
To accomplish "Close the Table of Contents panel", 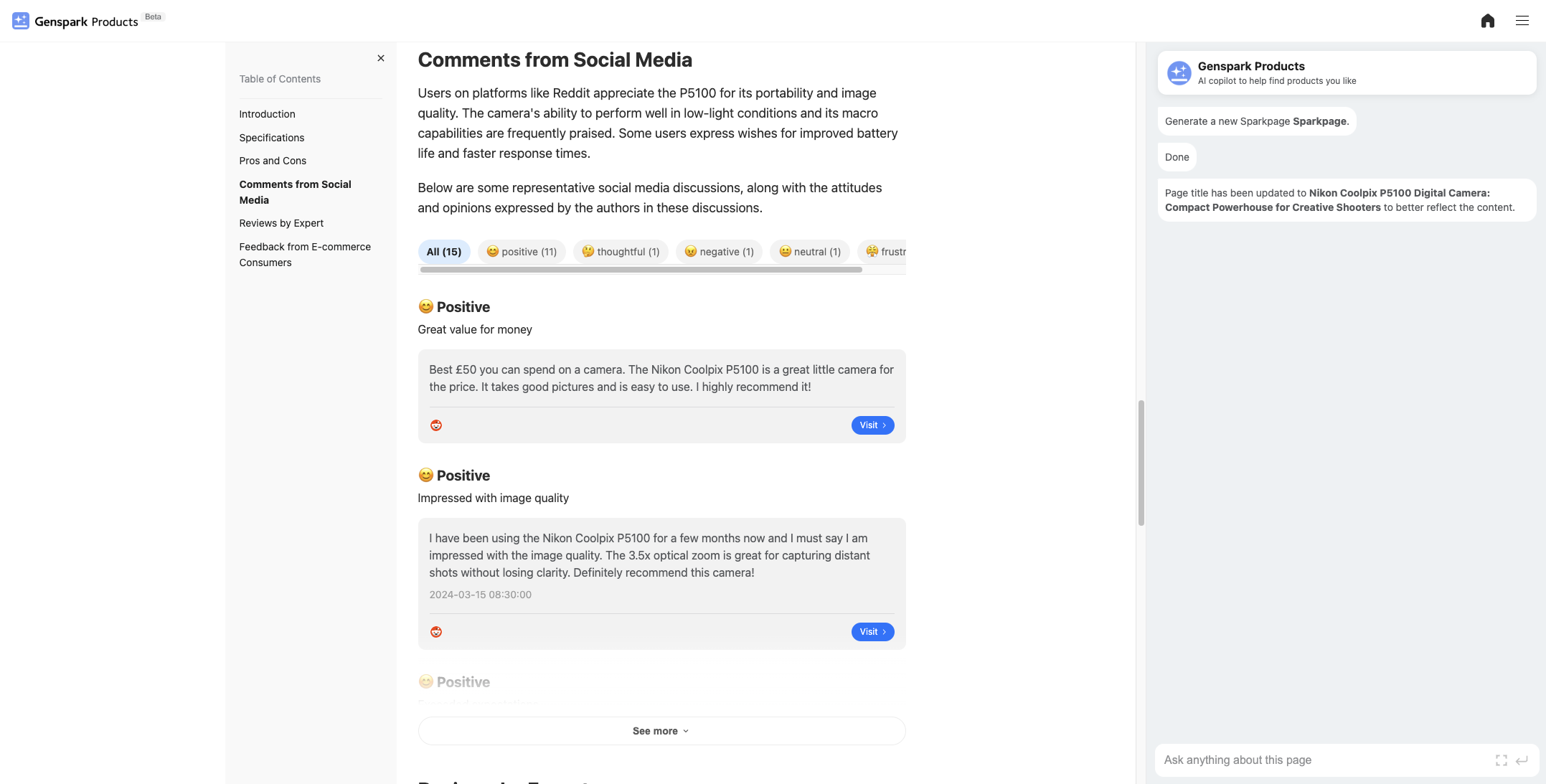I will pos(381,58).
